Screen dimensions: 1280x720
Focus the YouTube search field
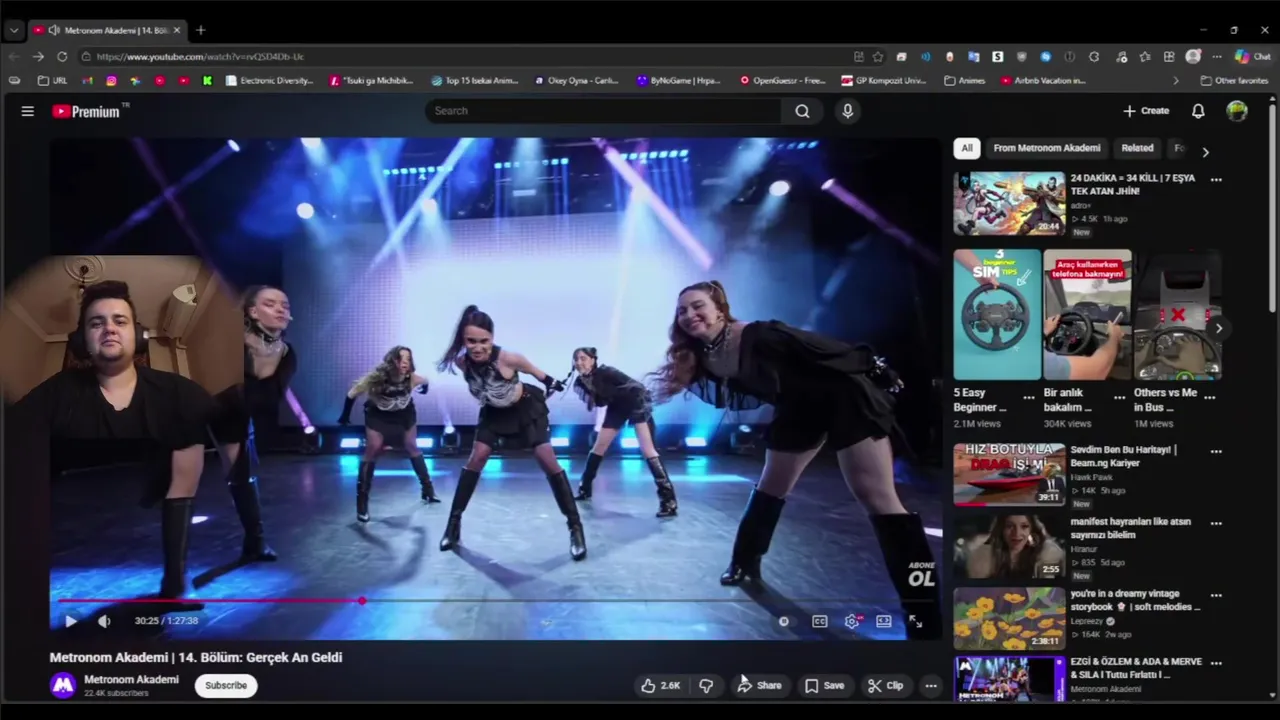click(604, 111)
